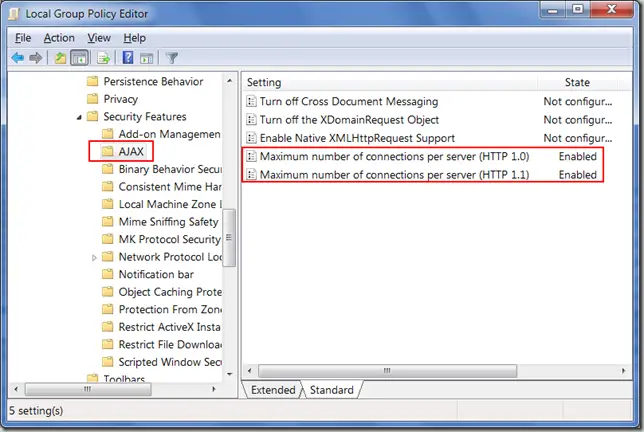Click settings pane horizontal scrollbar thumb

point(387,371)
